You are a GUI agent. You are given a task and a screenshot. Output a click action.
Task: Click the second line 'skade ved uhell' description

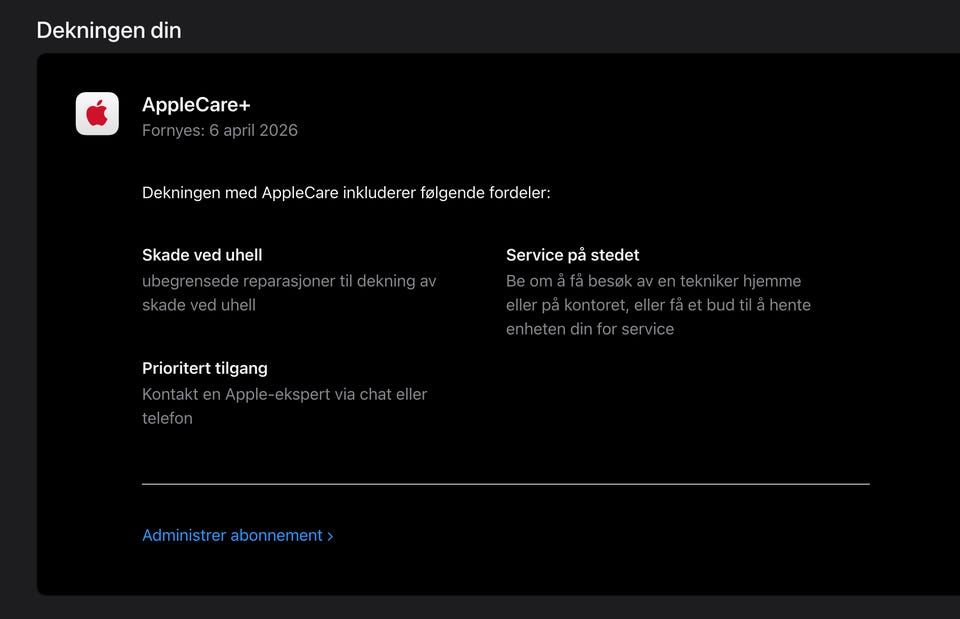[199, 305]
